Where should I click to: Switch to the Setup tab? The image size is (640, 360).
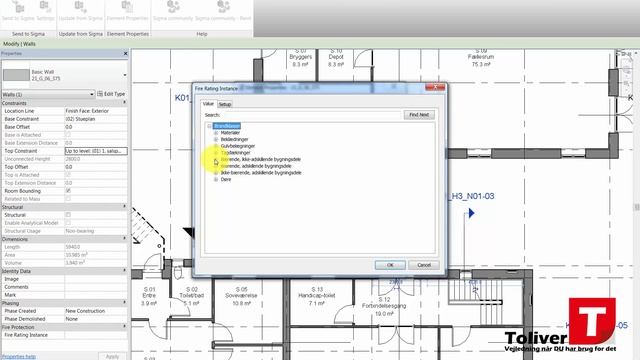225,104
